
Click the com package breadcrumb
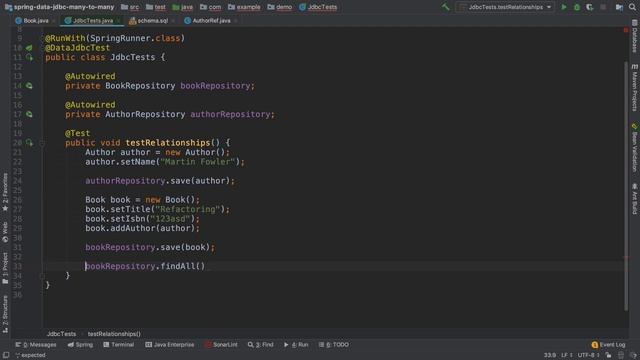point(210,7)
